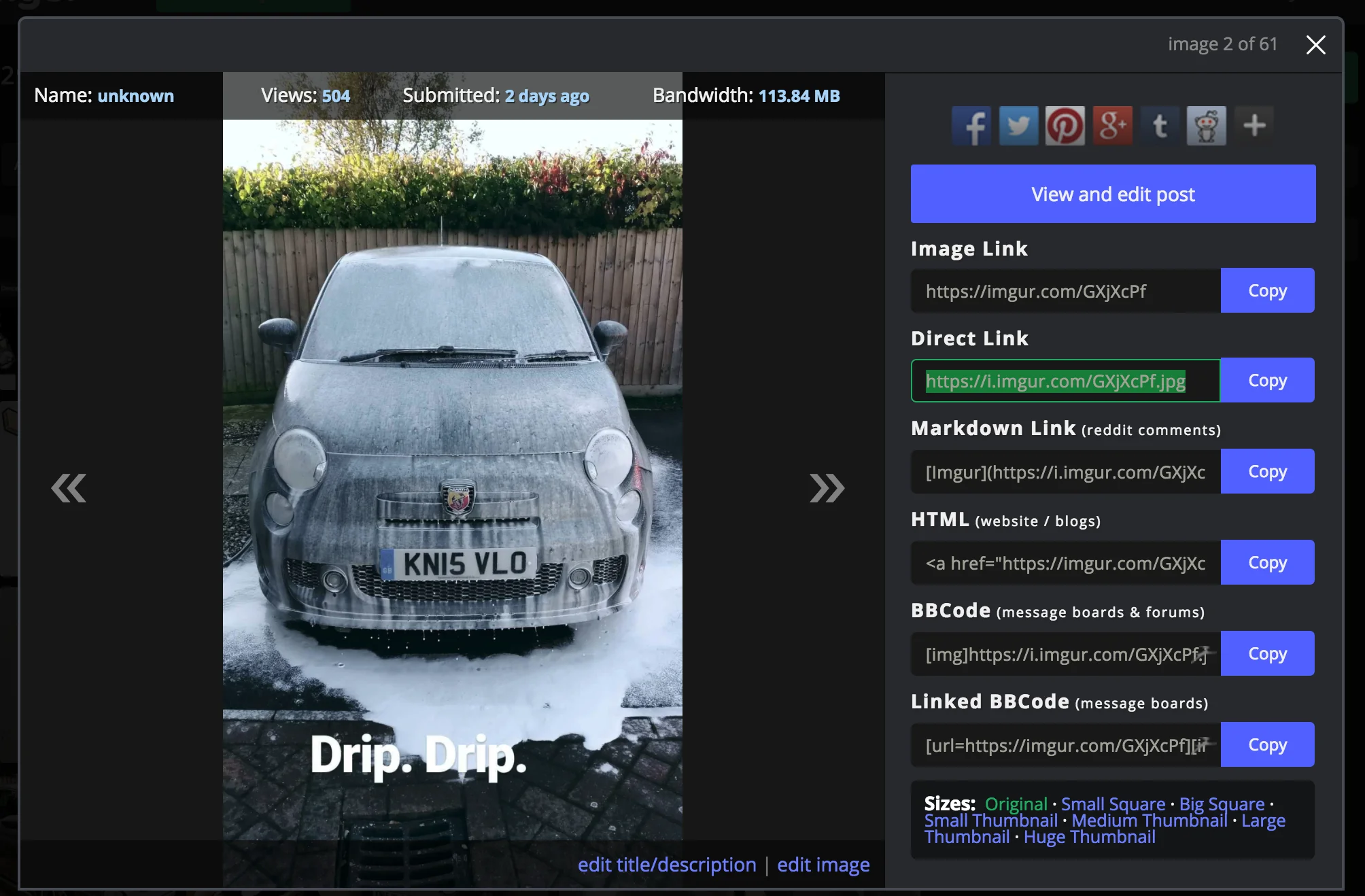Select the BBCode text field
This screenshot has width=1365, height=896.
1066,653
